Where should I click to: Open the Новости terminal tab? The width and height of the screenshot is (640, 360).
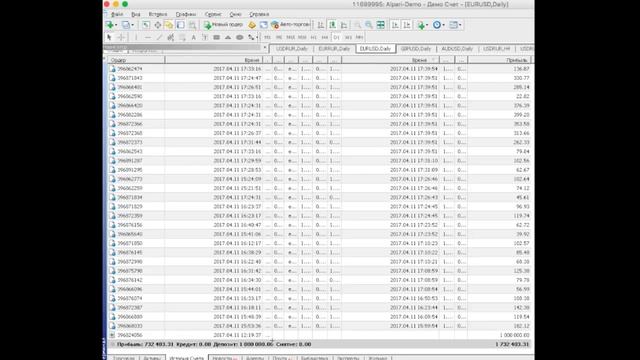224,358
